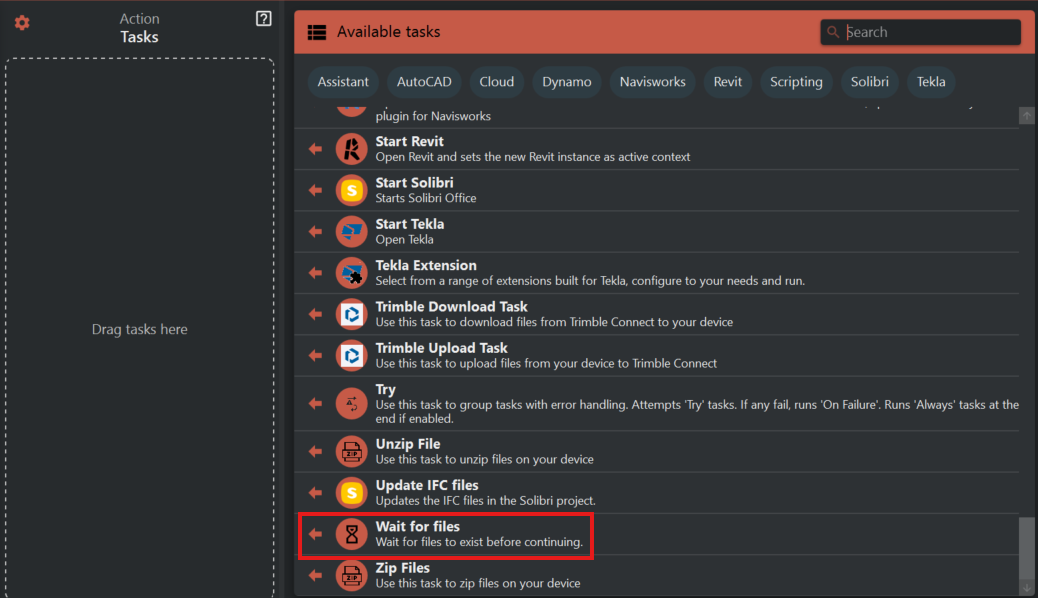Screen dimensions: 1038x598
Task: Add Trimble Upload Task using its arrow
Action: pos(315,355)
